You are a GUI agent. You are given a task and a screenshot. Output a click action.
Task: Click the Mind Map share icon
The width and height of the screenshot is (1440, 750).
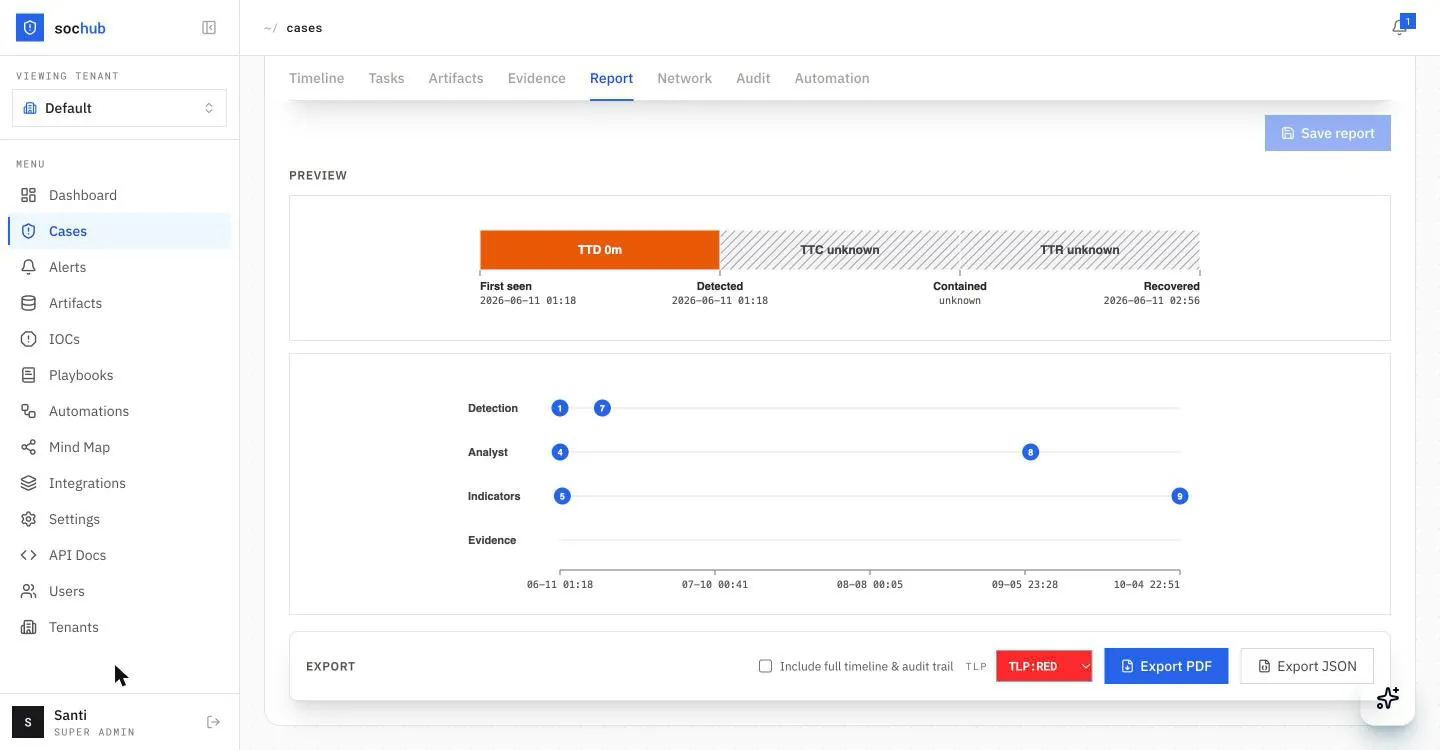point(29,447)
